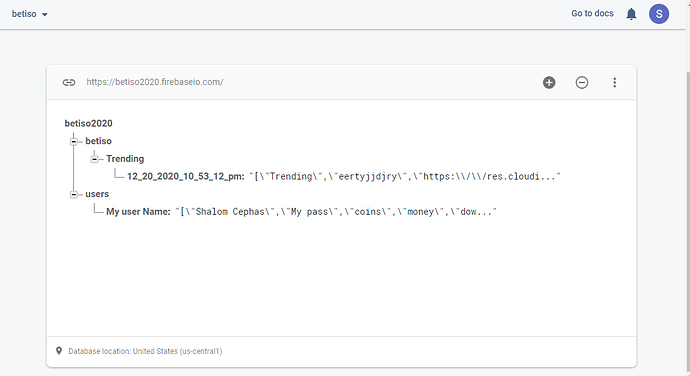Edit the Shalom Cephas value string
This screenshot has width=690, height=376.
tap(336, 211)
